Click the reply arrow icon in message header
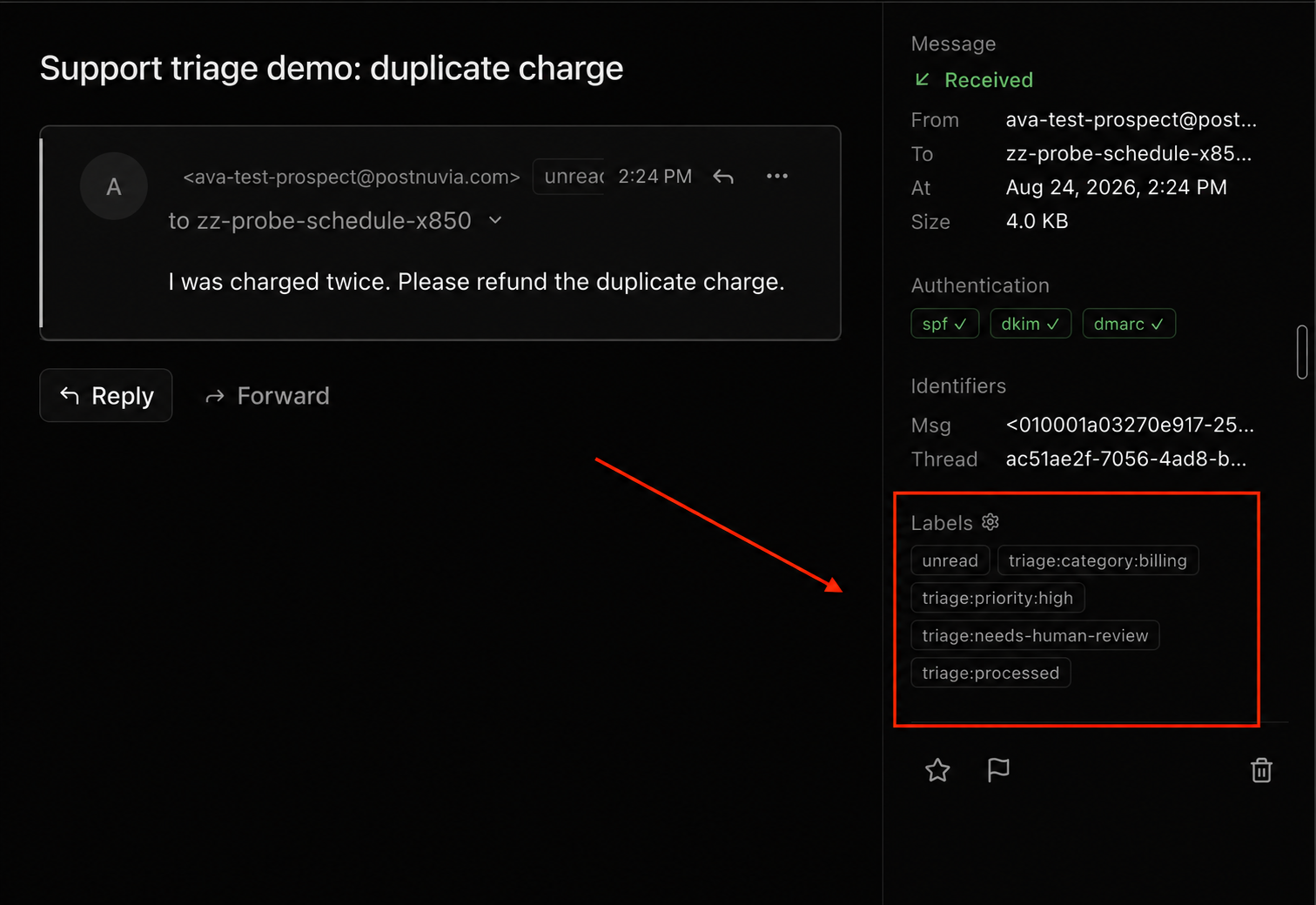Screen dimensions: 1316x905 tap(723, 177)
